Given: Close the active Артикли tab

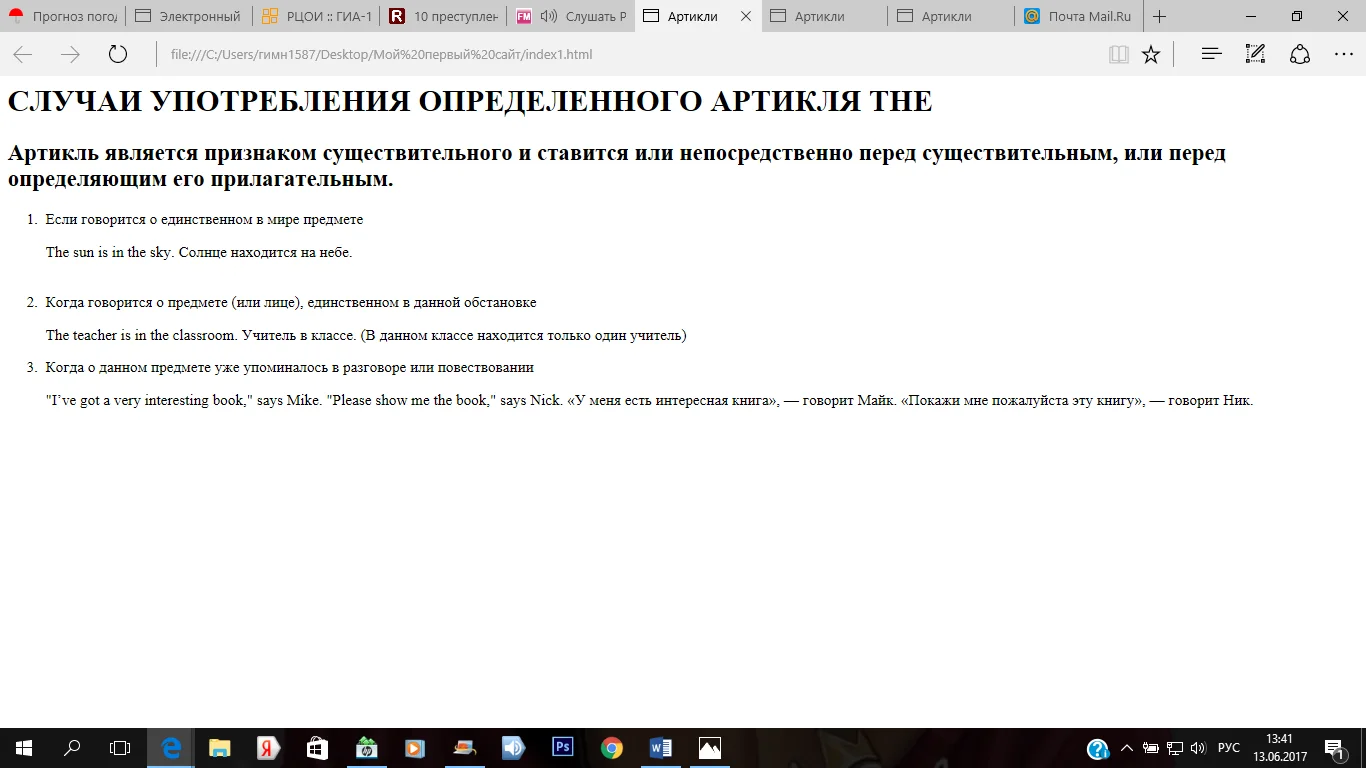Looking at the screenshot, I should pos(746,16).
